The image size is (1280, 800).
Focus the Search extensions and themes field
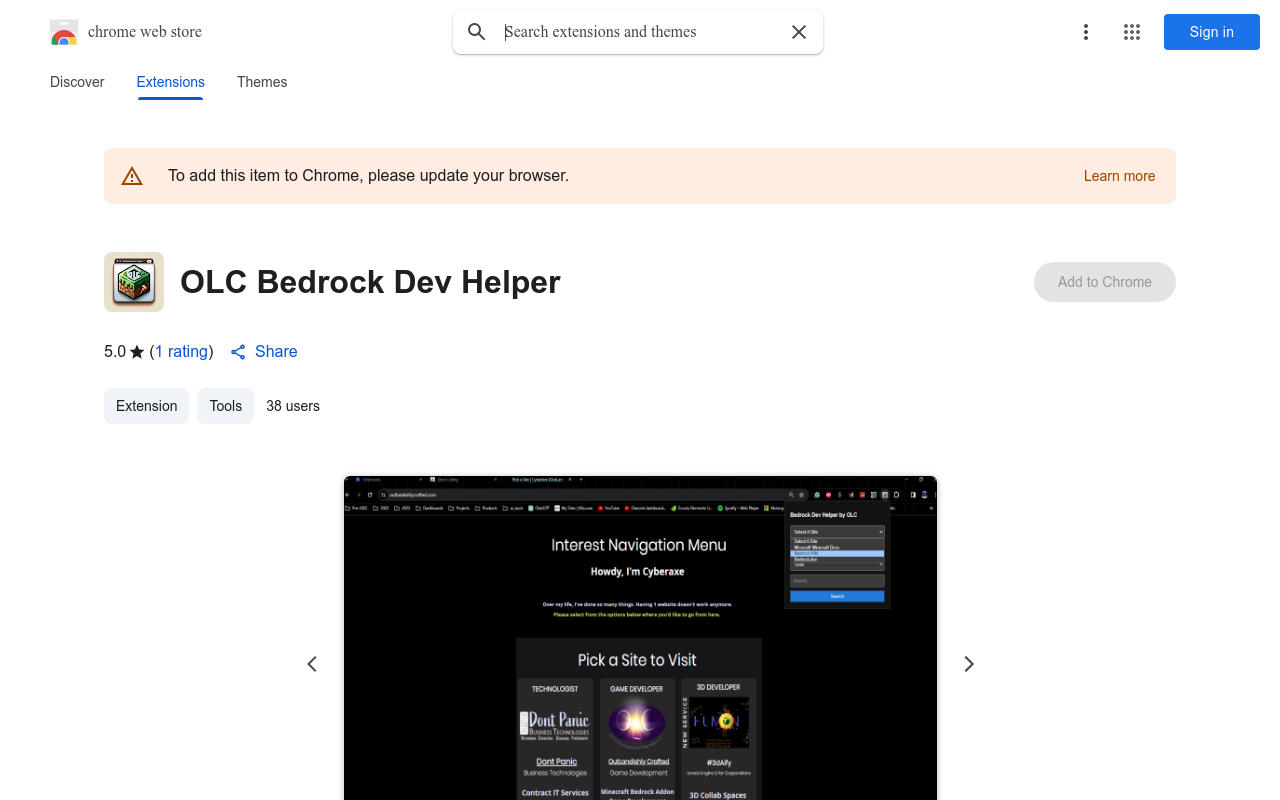[x=640, y=32]
